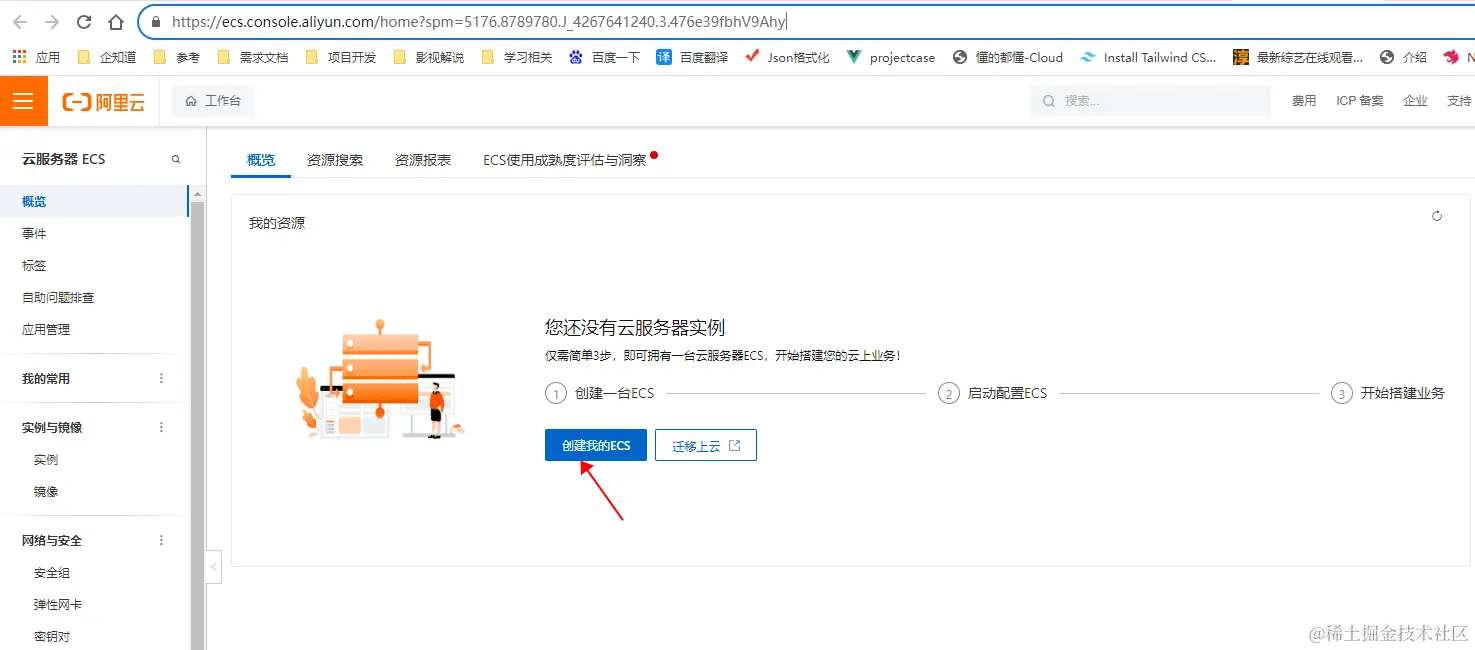Open the 懂的都懂-Cloud bookmark
The width and height of the screenshot is (1475, 650).
(x=1008, y=57)
